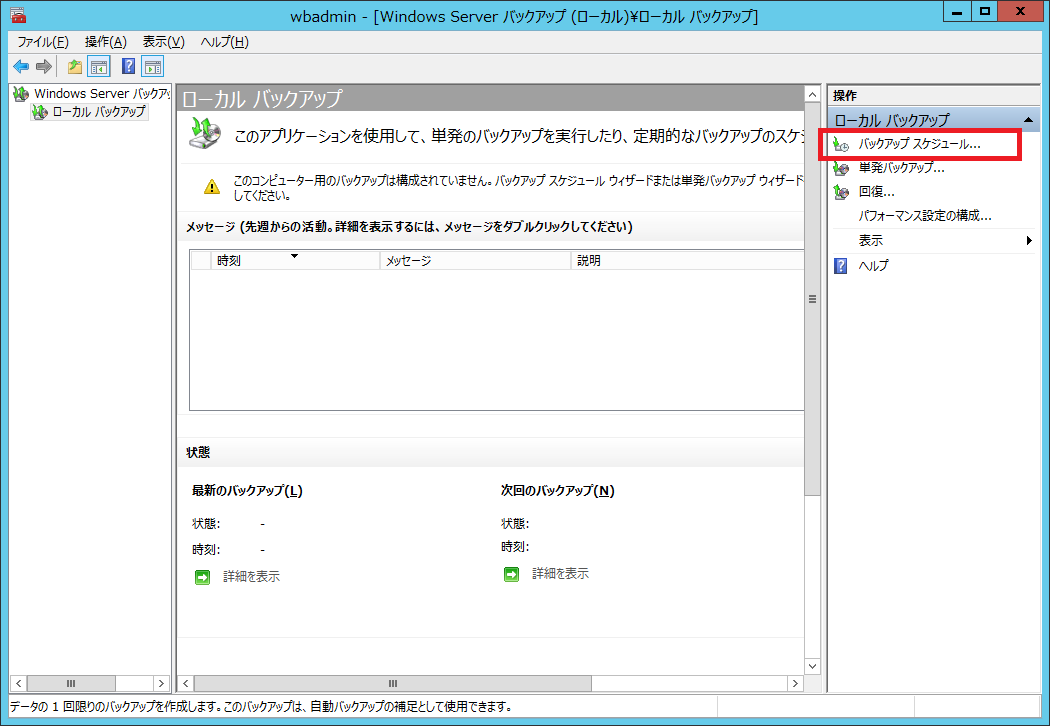Click the green arrow under 次回のバックアップ
The height and width of the screenshot is (726, 1050).
tap(511, 574)
